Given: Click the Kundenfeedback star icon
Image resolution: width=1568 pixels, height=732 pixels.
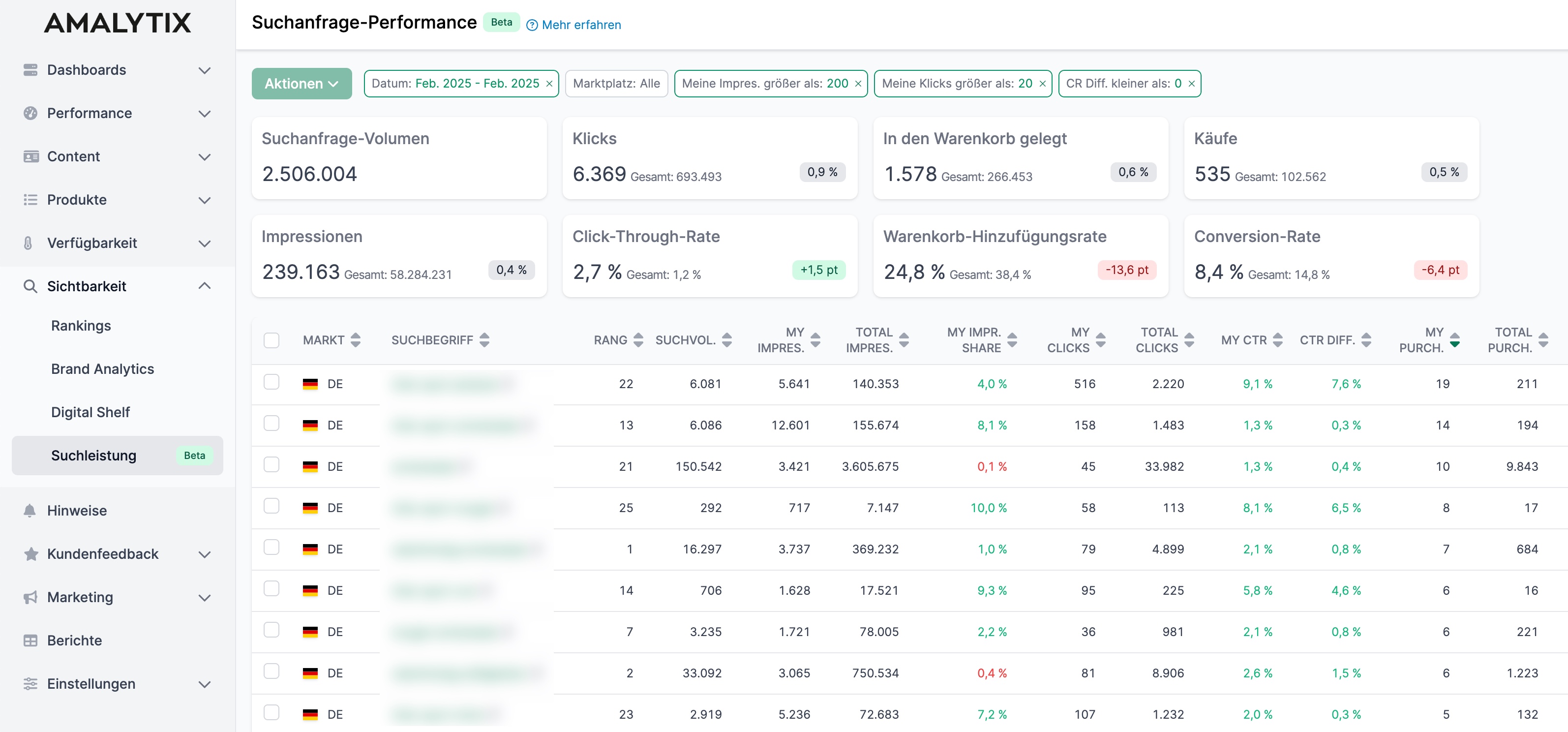Looking at the screenshot, I should (30, 553).
